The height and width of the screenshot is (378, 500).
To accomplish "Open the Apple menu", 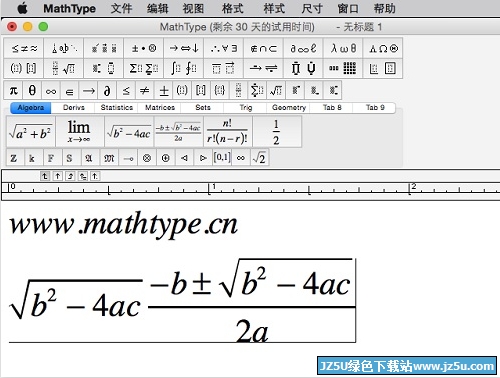I will (22, 8).
